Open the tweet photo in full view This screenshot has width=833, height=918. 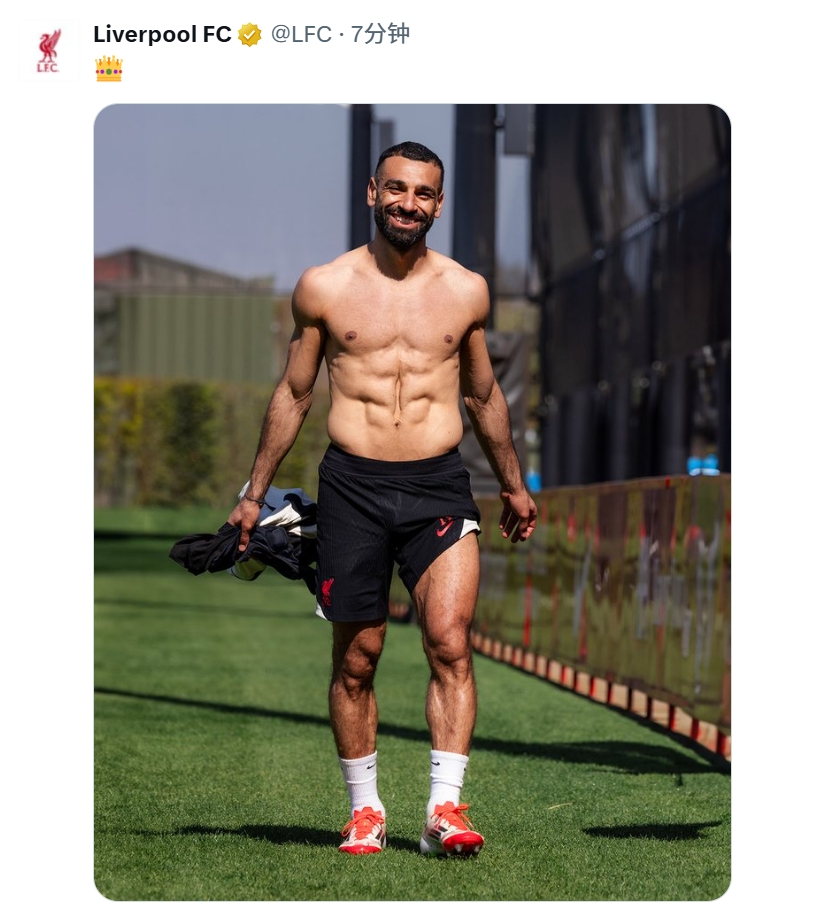pos(412,502)
